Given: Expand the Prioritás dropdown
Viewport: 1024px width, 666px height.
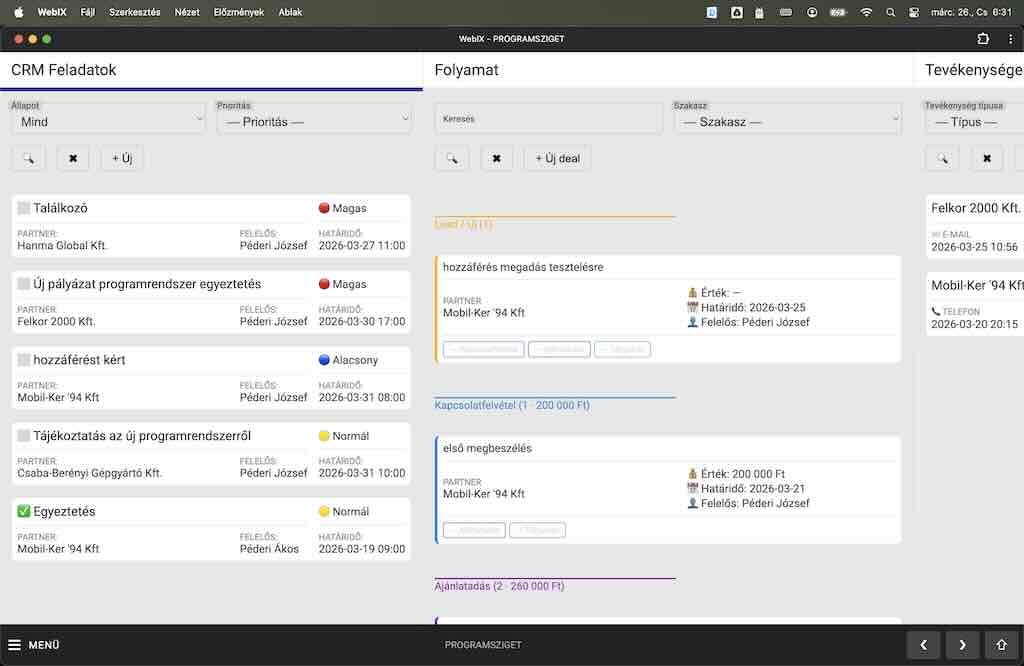Looking at the screenshot, I should click(x=314, y=121).
